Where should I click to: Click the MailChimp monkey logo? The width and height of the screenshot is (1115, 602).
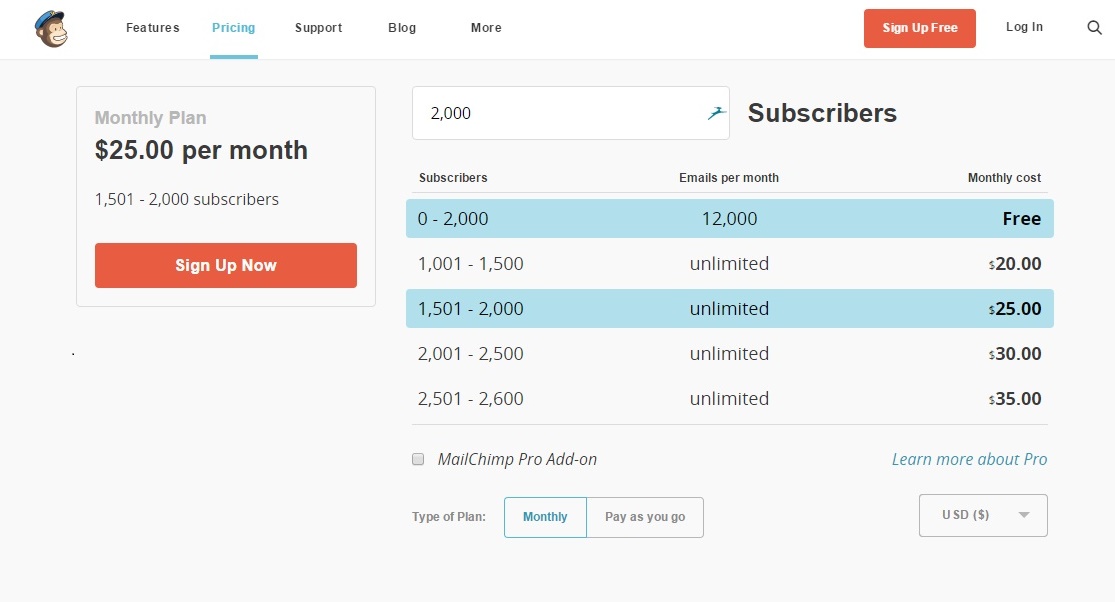pyautogui.click(x=51, y=29)
